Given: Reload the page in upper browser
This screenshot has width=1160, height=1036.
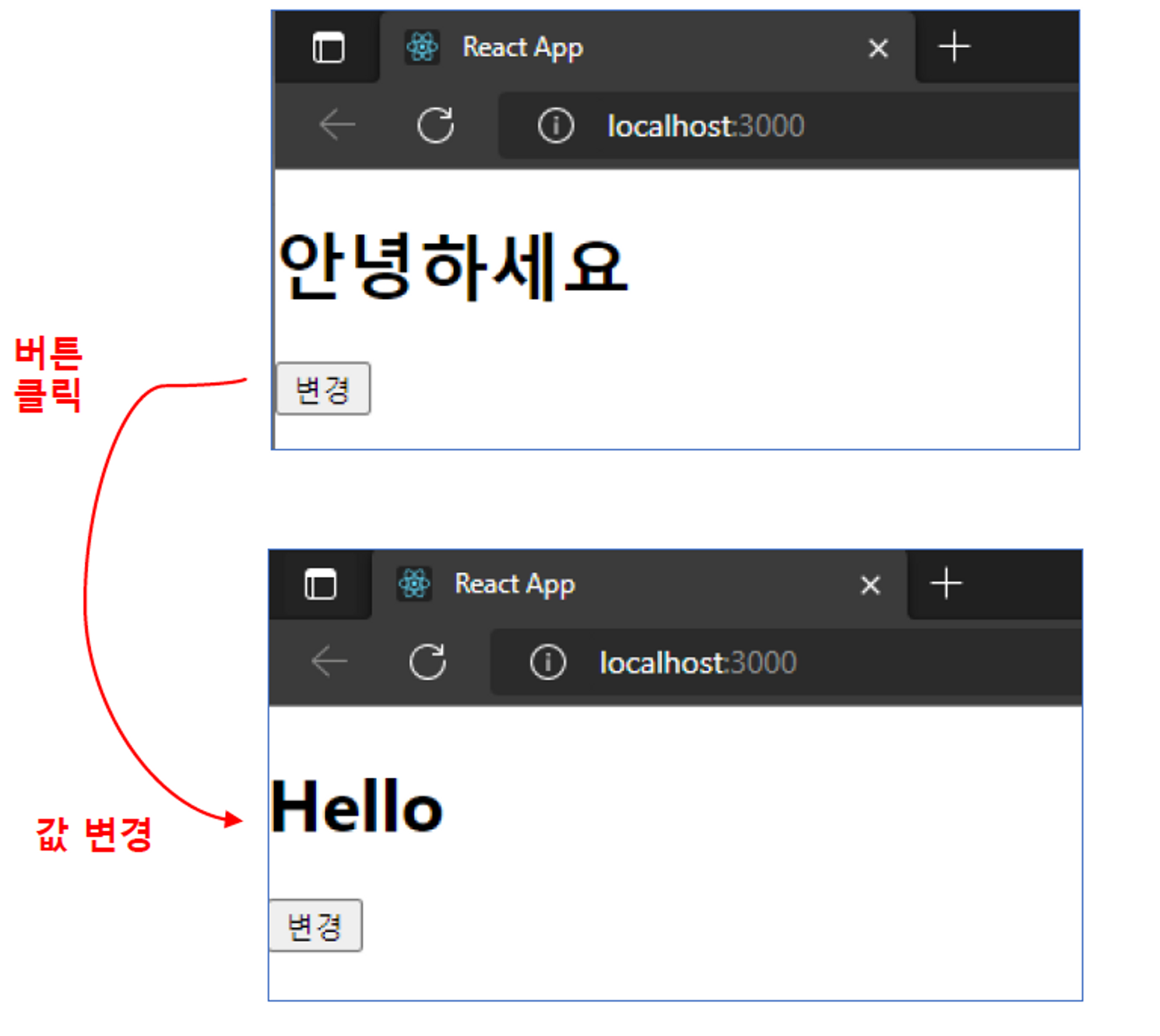Looking at the screenshot, I should pyautogui.click(x=435, y=125).
